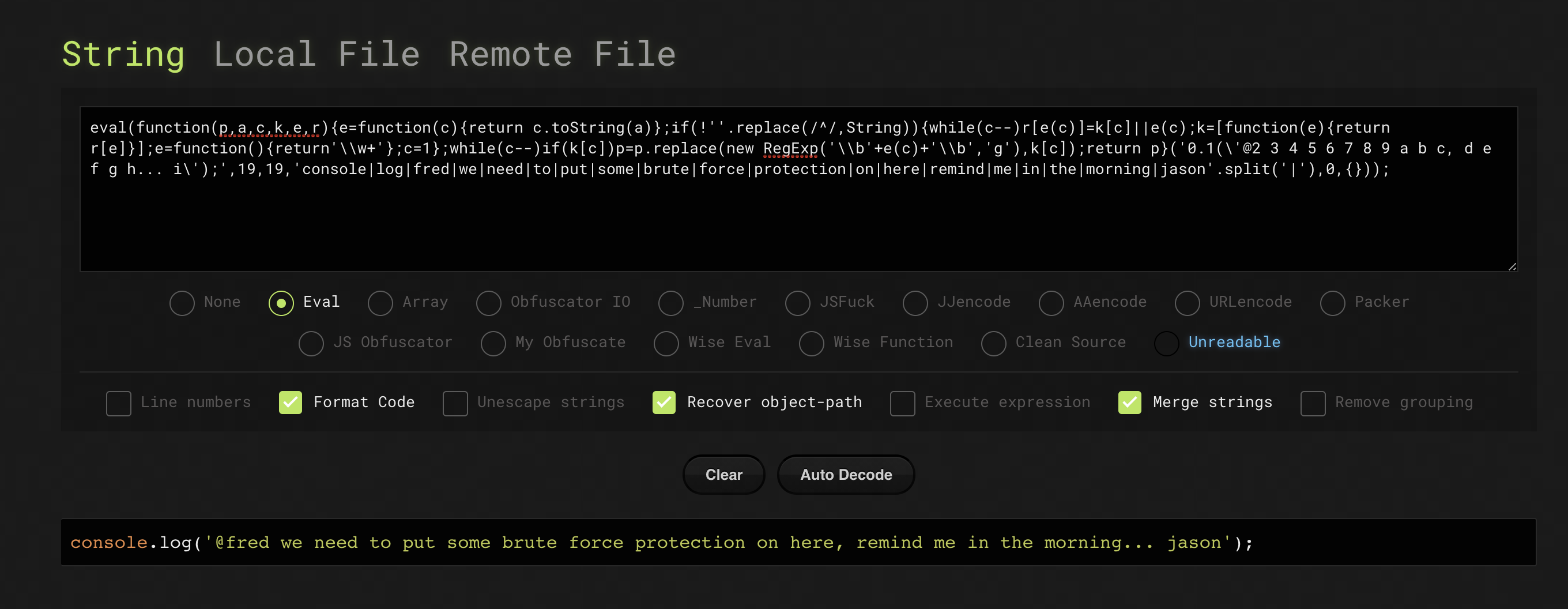Switch to the Local File tab
1568x609 pixels.
(316, 54)
